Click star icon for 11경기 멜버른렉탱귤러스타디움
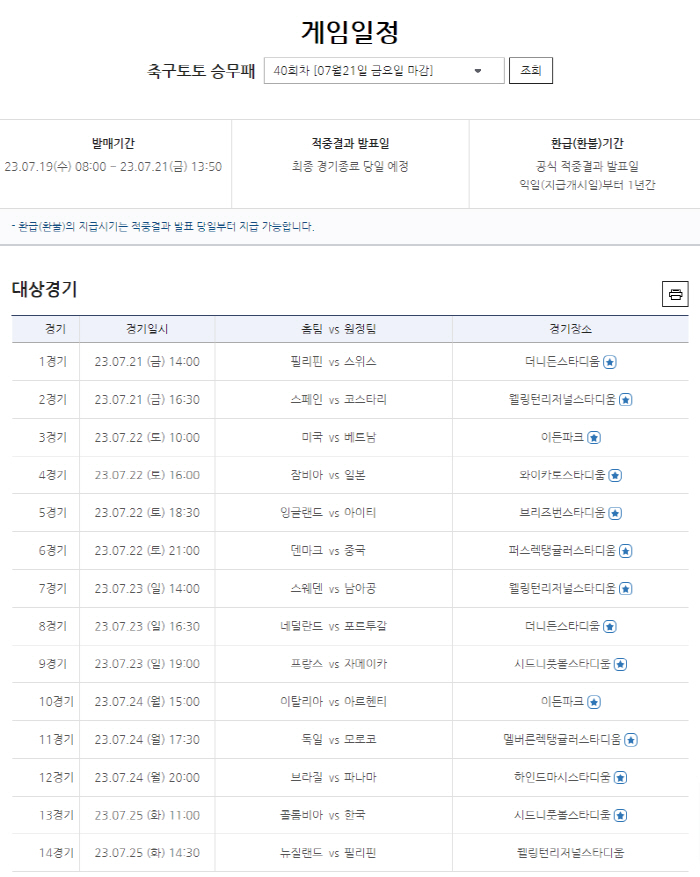The width and height of the screenshot is (700, 877). [631, 740]
